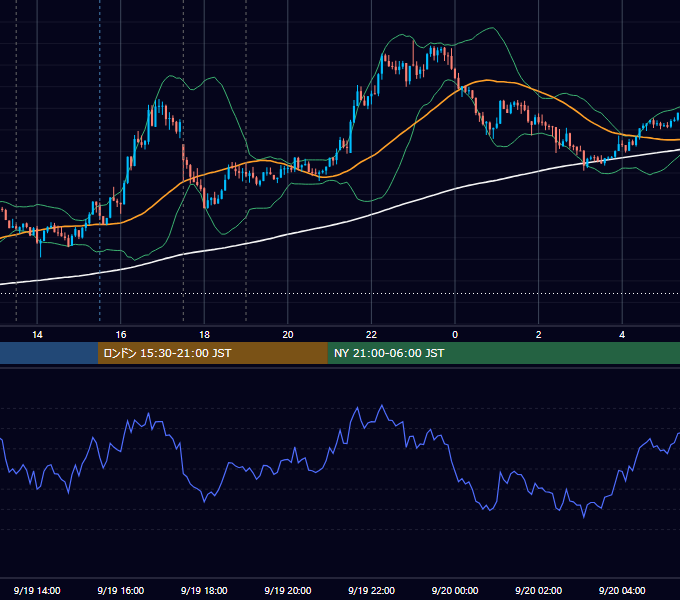Click the 9/20 02:00 date label
The image size is (680, 600).
pyautogui.click(x=539, y=590)
